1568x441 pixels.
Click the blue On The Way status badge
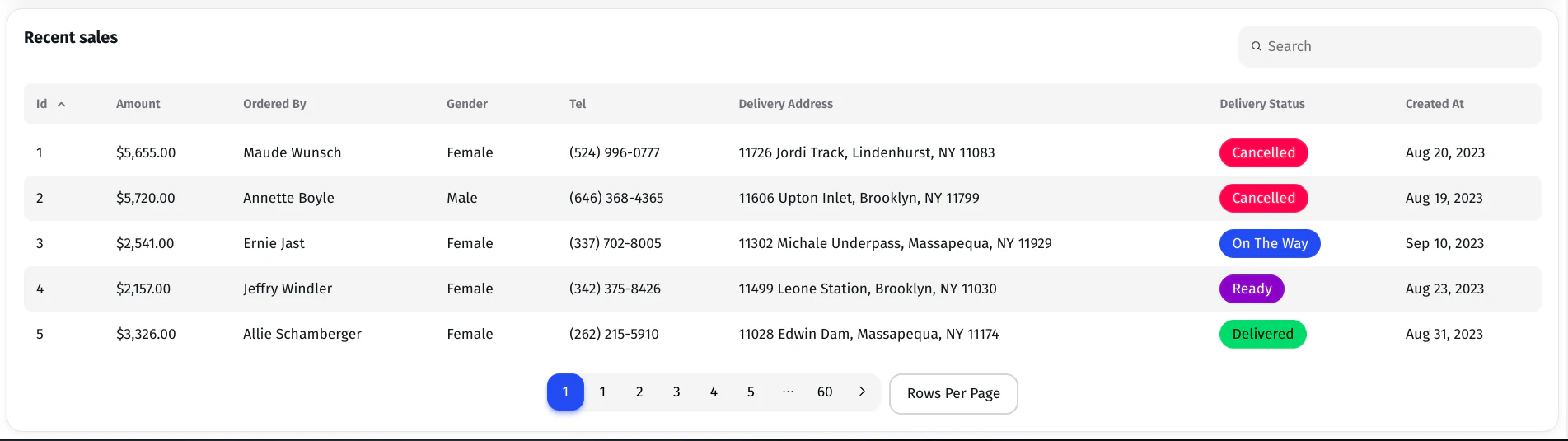[1270, 243]
